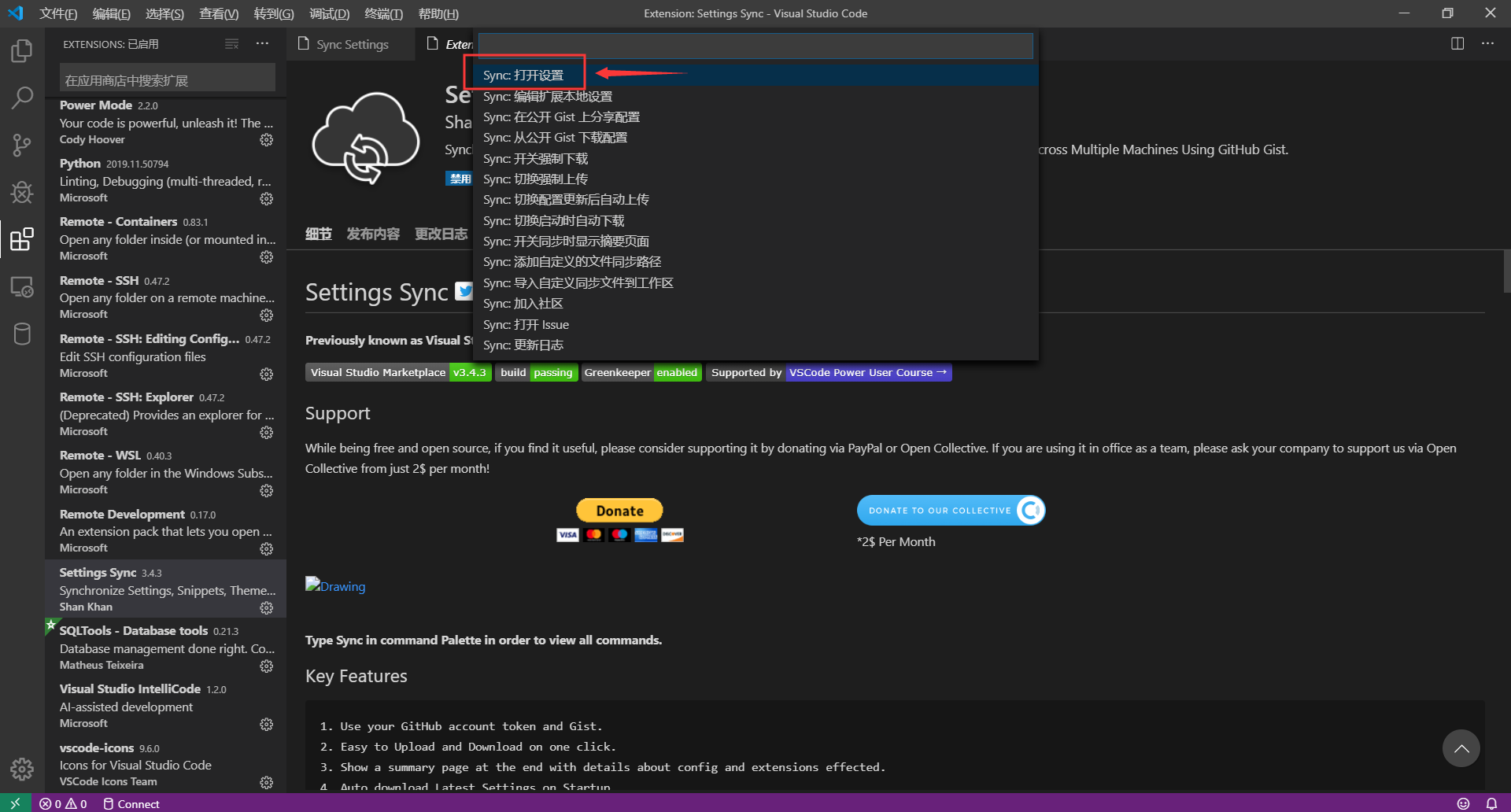
Task: Switch to the Sync Settings editor tab
Action: [352, 44]
